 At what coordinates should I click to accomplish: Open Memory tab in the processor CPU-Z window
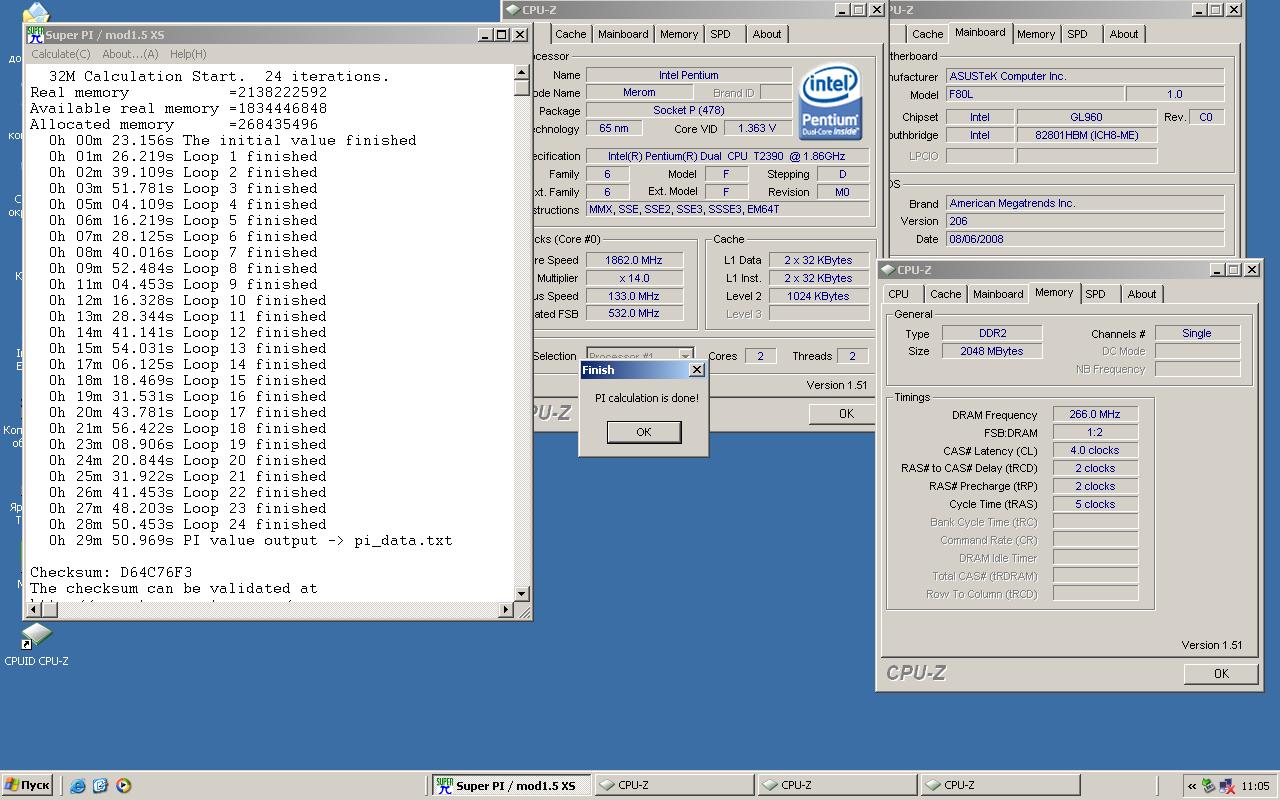(679, 34)
